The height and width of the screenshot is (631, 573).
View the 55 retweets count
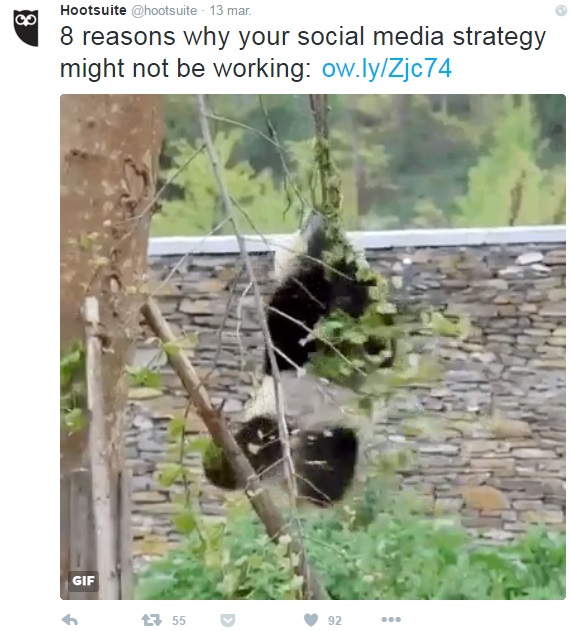point(179,620)
